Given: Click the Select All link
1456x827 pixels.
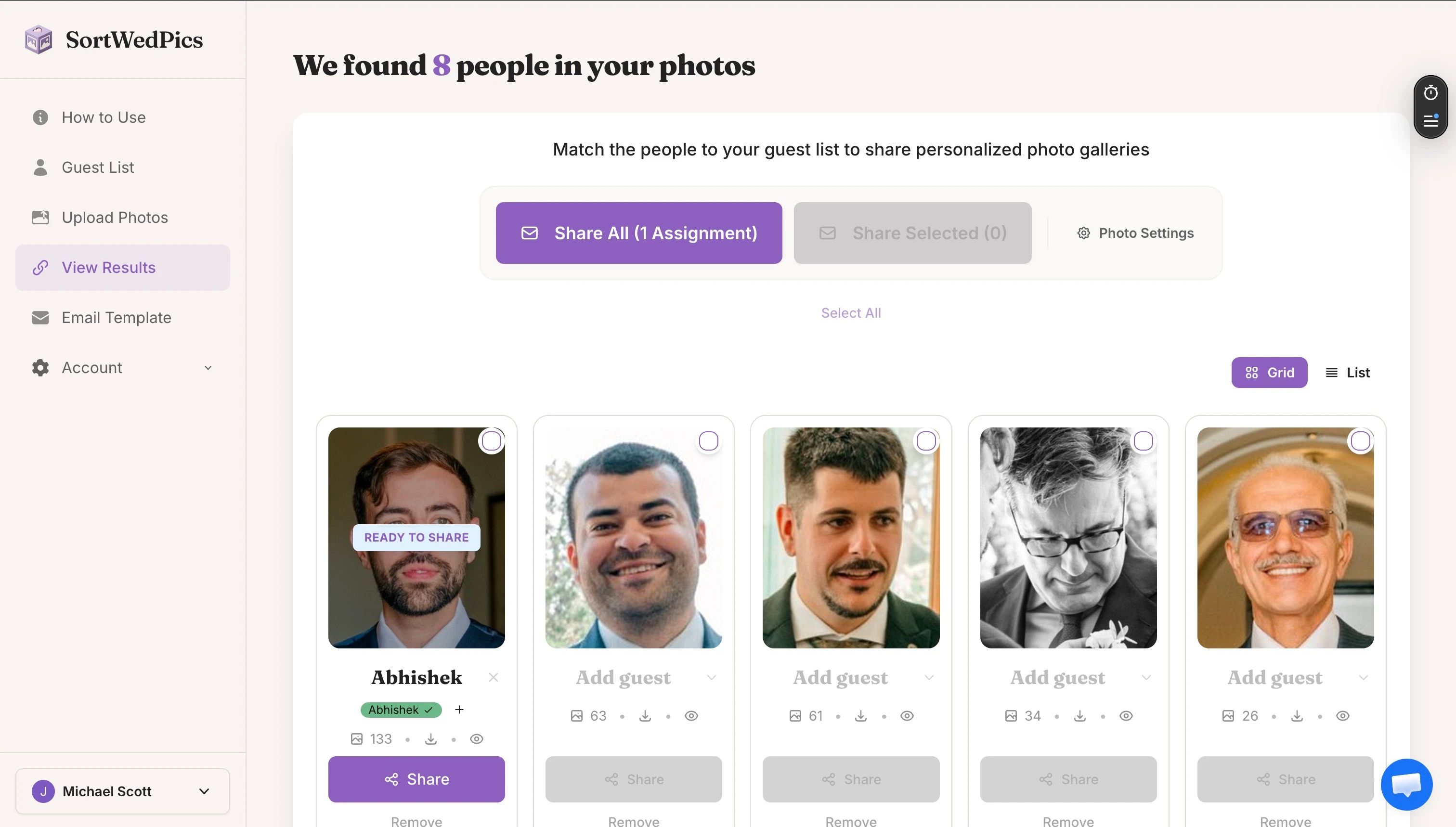Looking at the screenshot, I should (850, 313).
